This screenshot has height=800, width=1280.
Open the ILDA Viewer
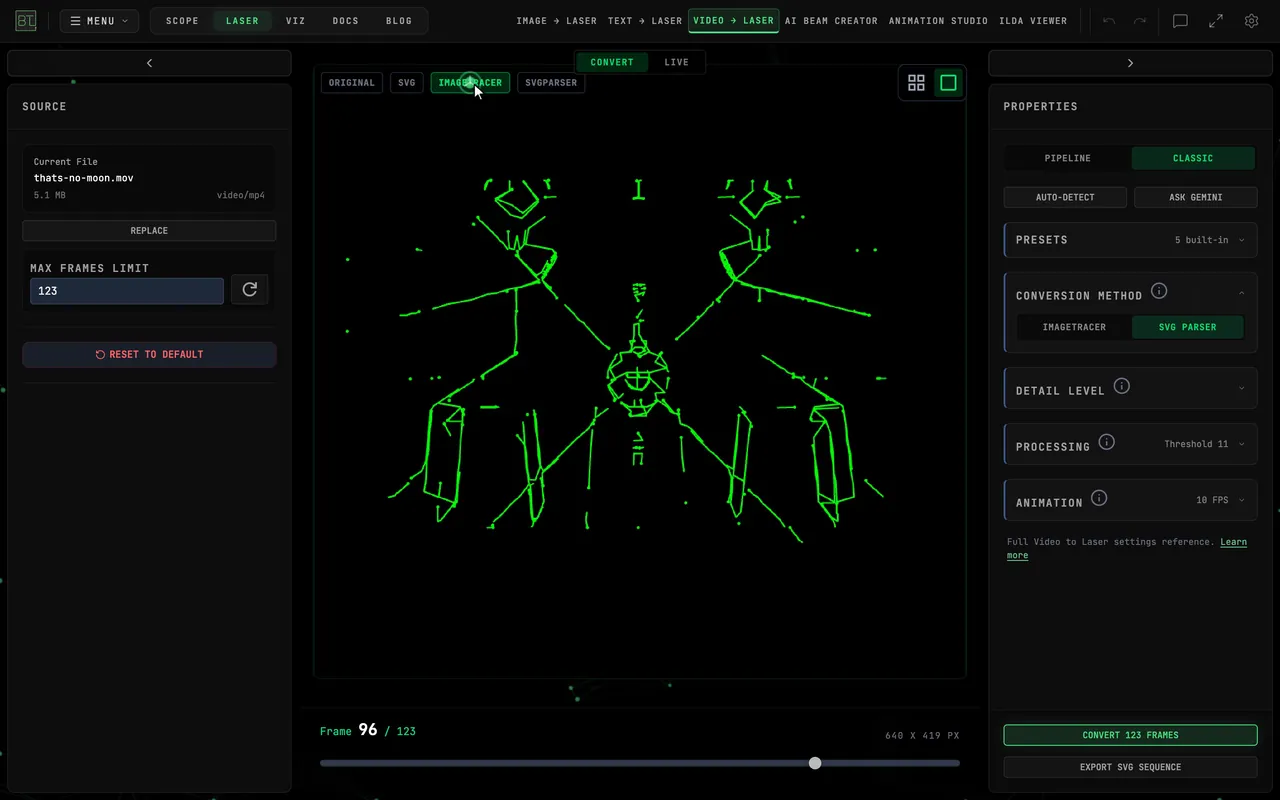click(x=1034, y=21)
